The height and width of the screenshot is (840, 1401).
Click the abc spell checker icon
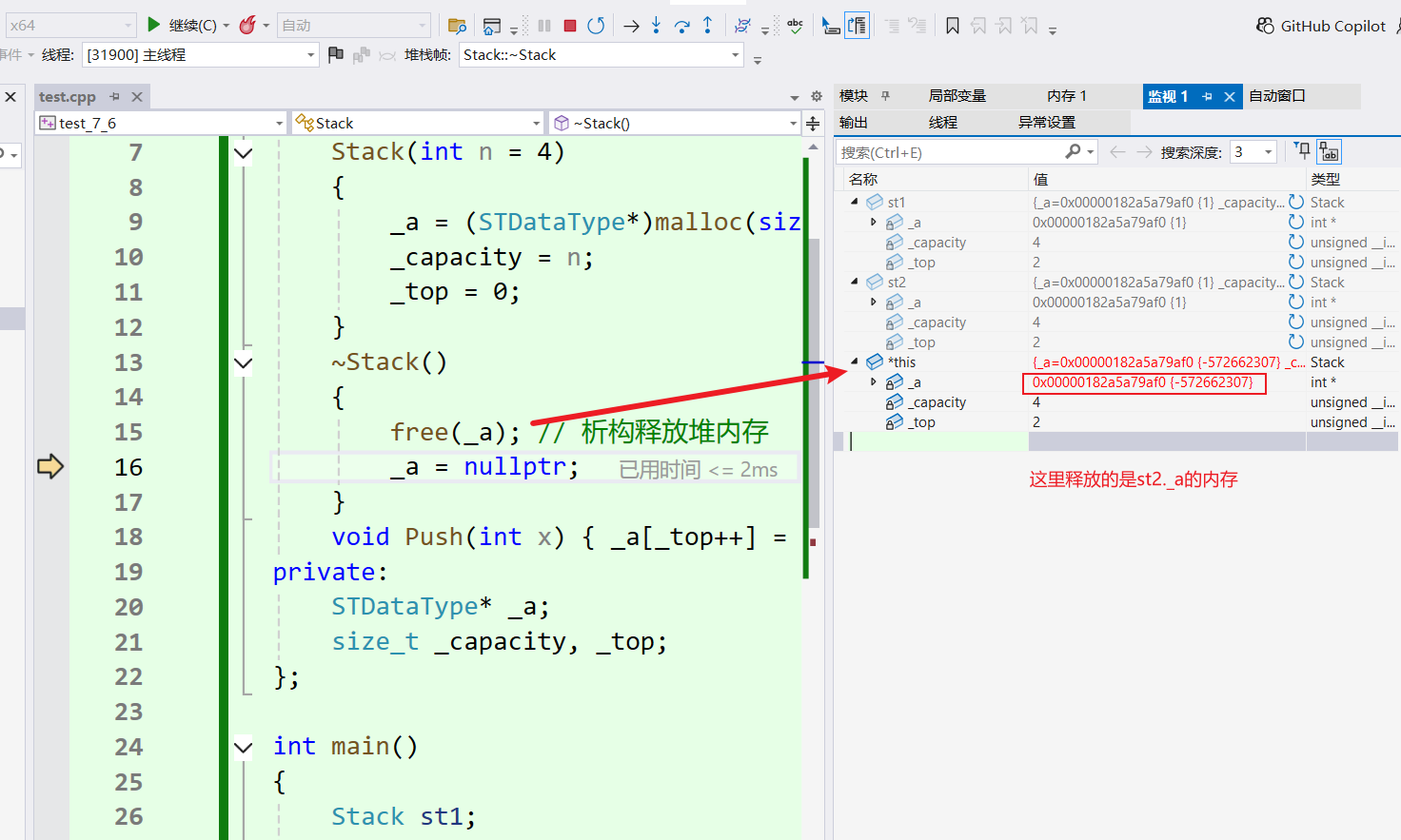[795, 26]
